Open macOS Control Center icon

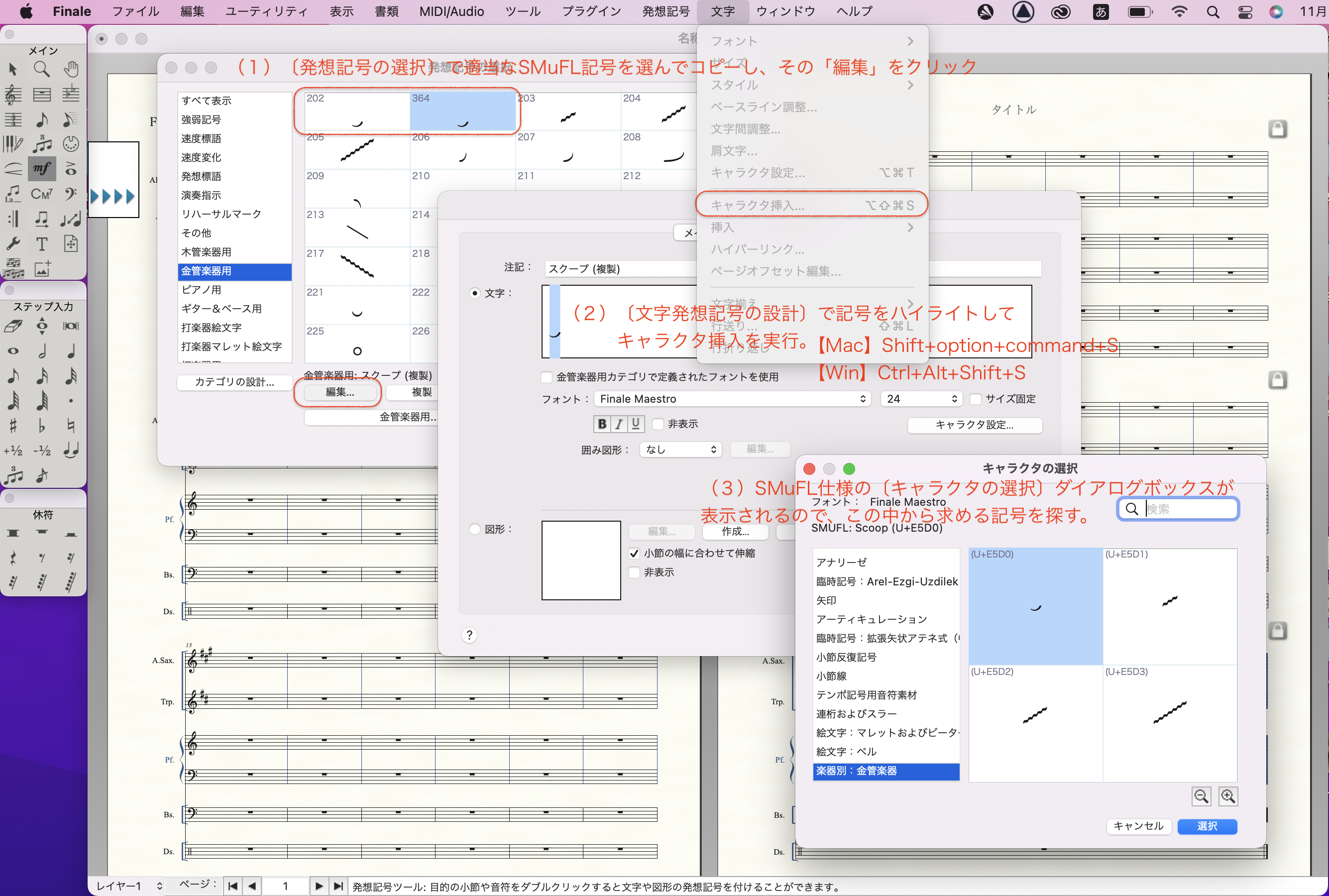1244,12
